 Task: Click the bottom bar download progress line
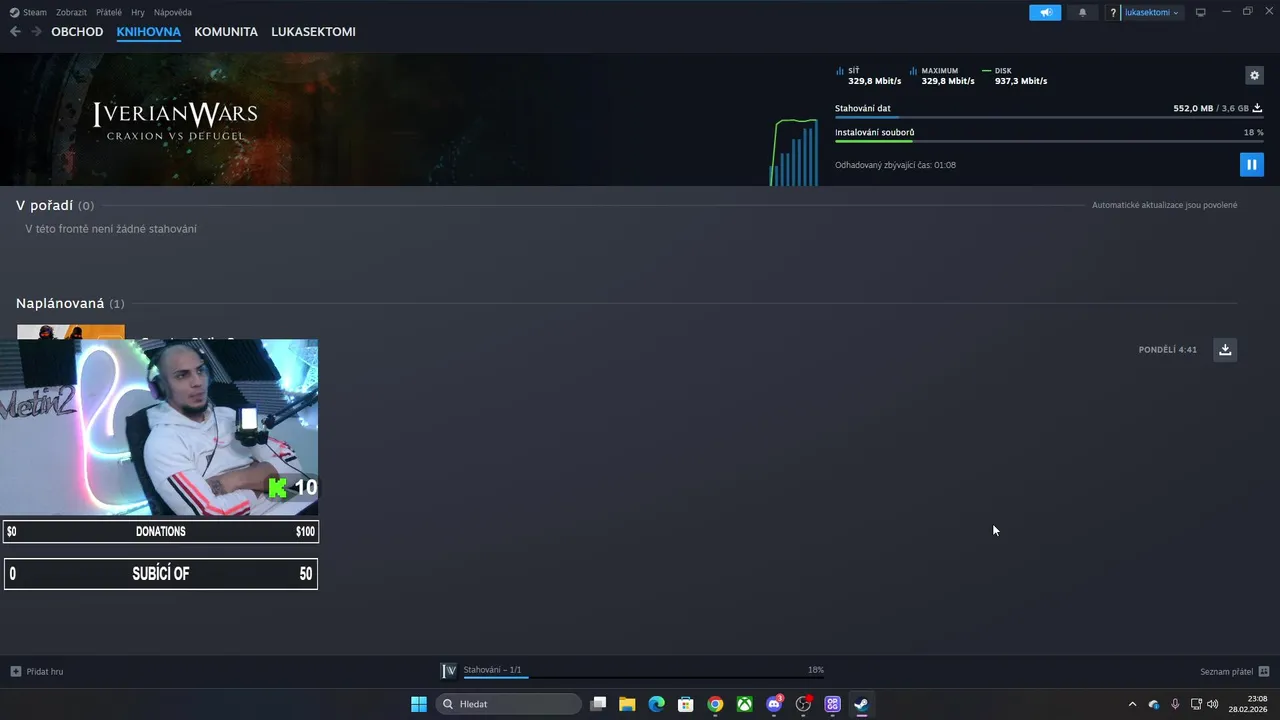tap(644, 677)
